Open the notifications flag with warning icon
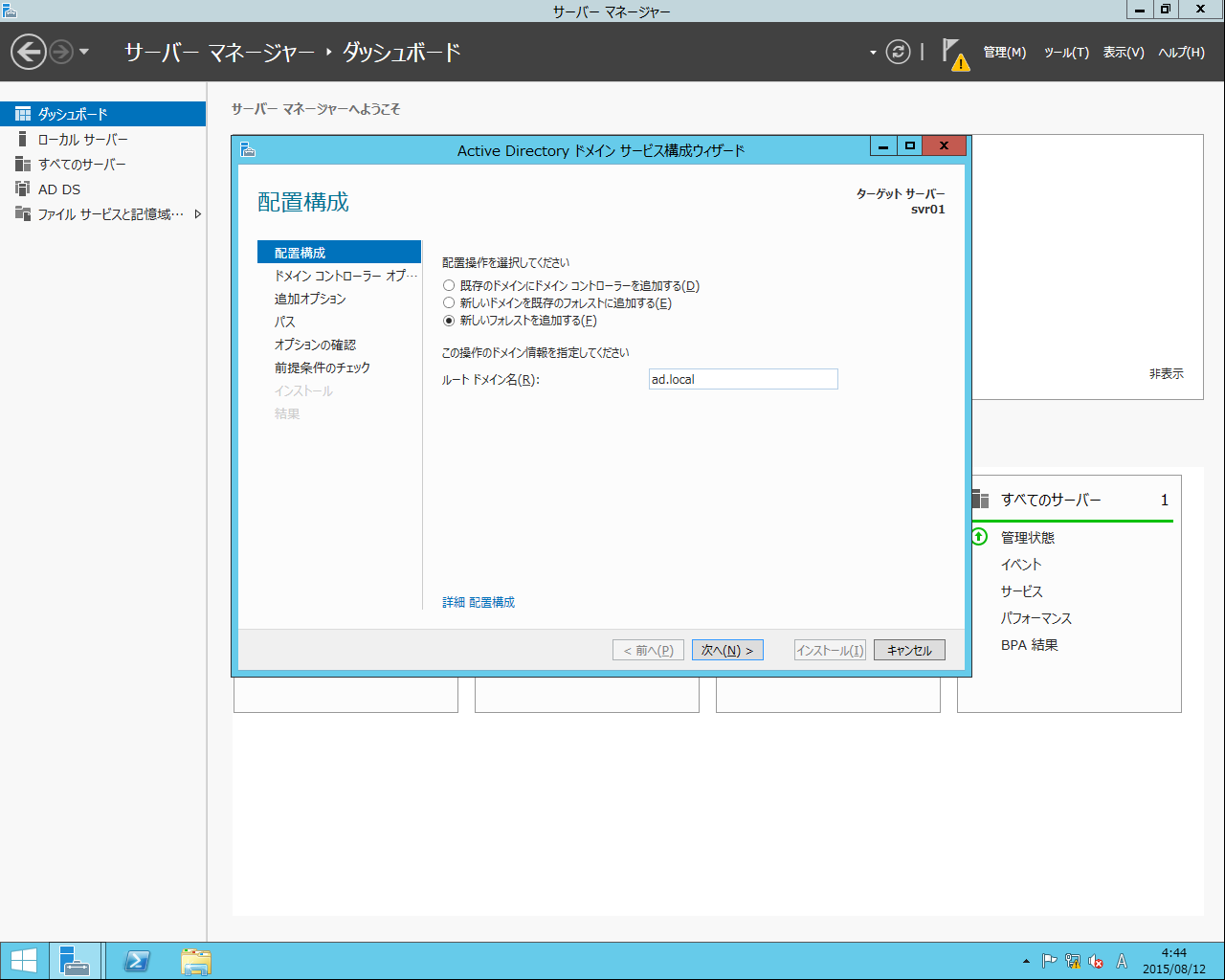Viewport: 1225px width, 980px height. (x=954, y=54)
